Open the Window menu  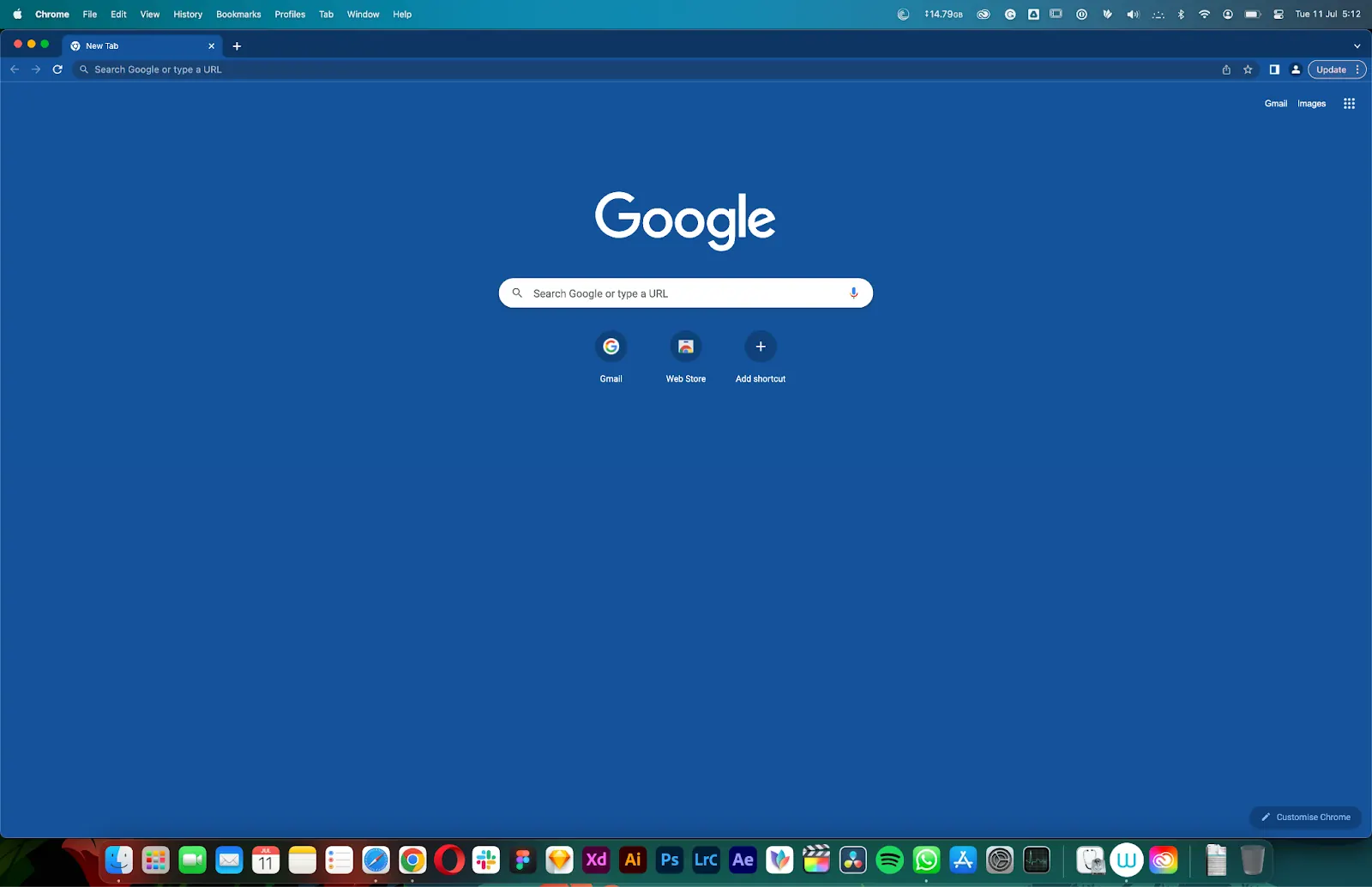point(363,15)
